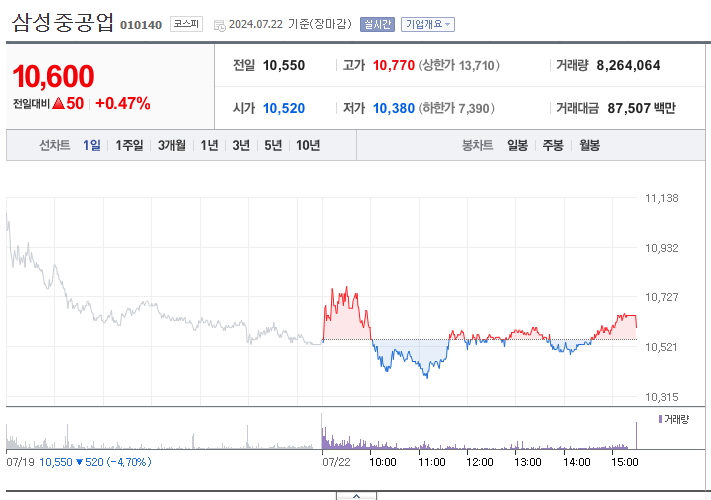Screen dimensions: 711x500
Task: Click the 시가 value 10,520
Action: point(284,108)
